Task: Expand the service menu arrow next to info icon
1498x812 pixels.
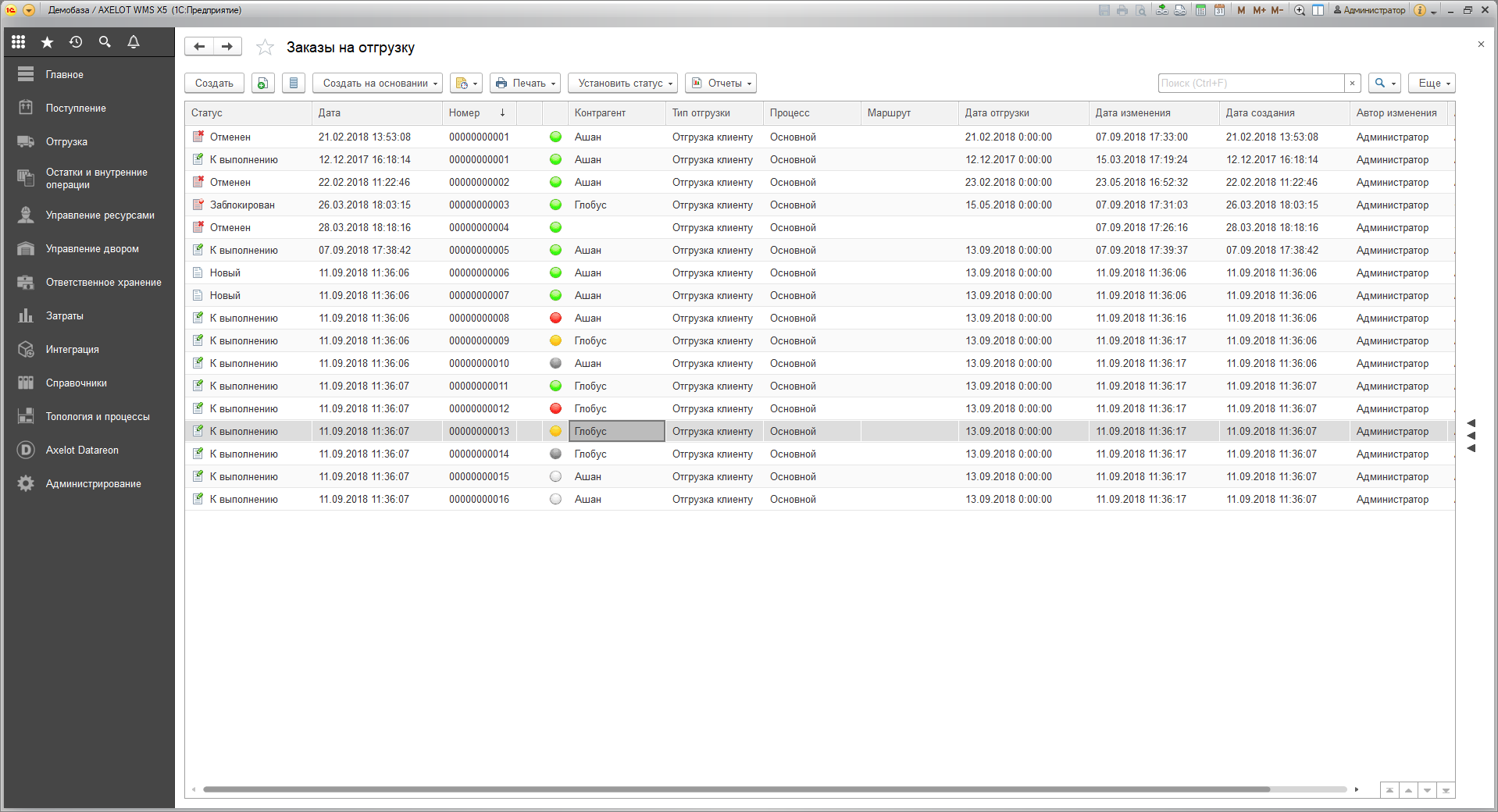Action: point(1434,11)
